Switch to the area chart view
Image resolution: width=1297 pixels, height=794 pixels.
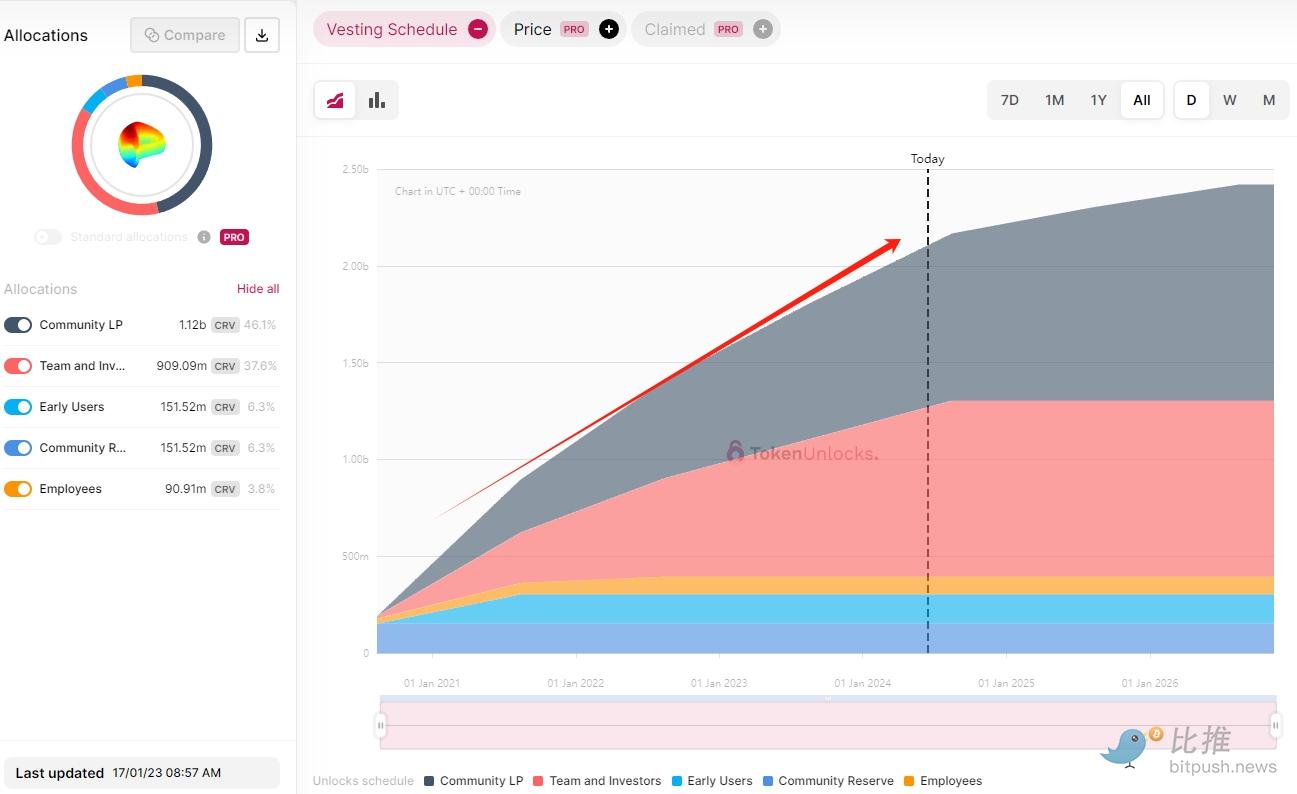(x=335, y=100)
